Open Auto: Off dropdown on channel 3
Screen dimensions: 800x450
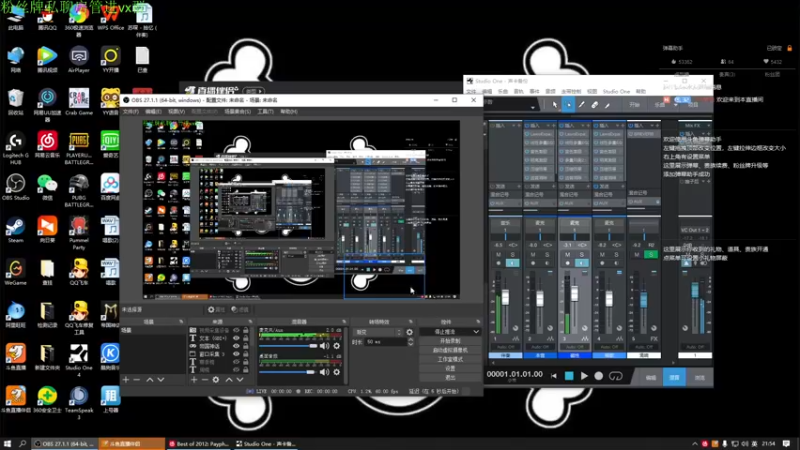[x=574, y=347]
